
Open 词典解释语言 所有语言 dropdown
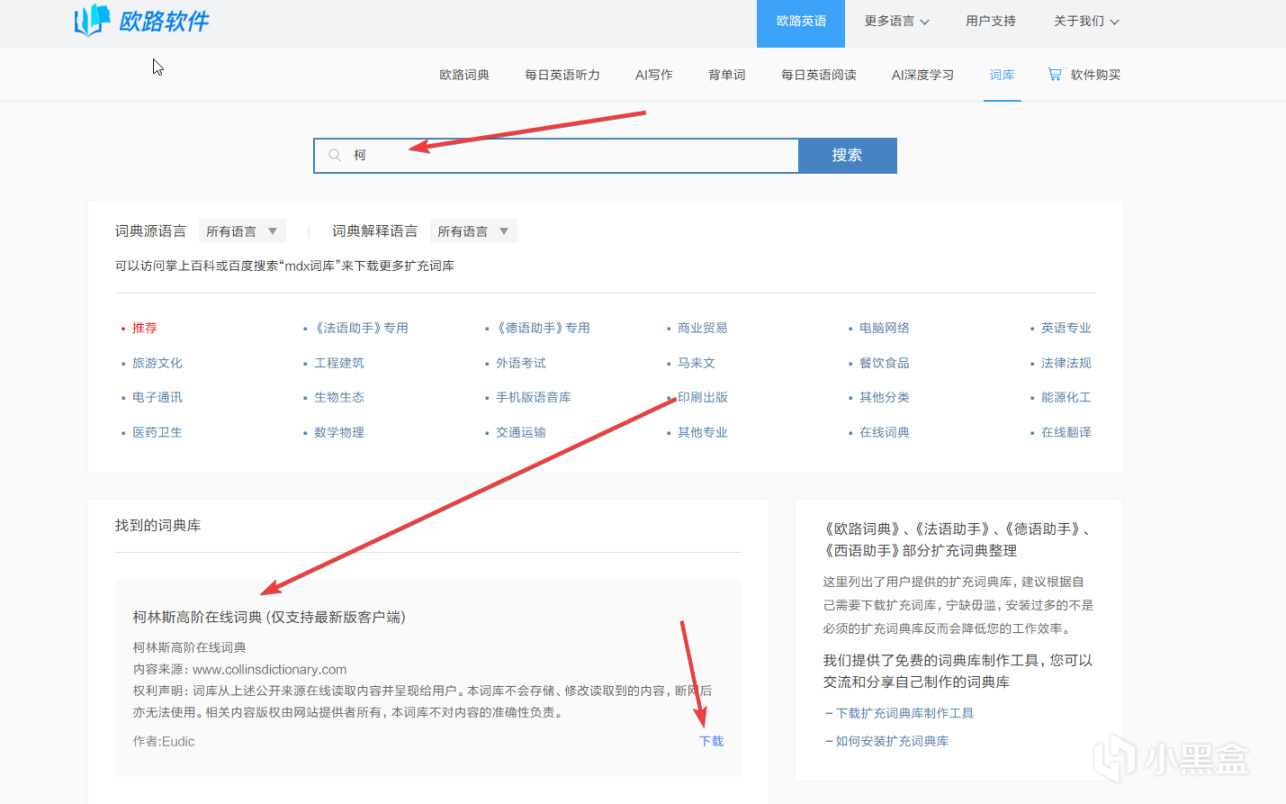pyautogui.click(x=474, y=231)
